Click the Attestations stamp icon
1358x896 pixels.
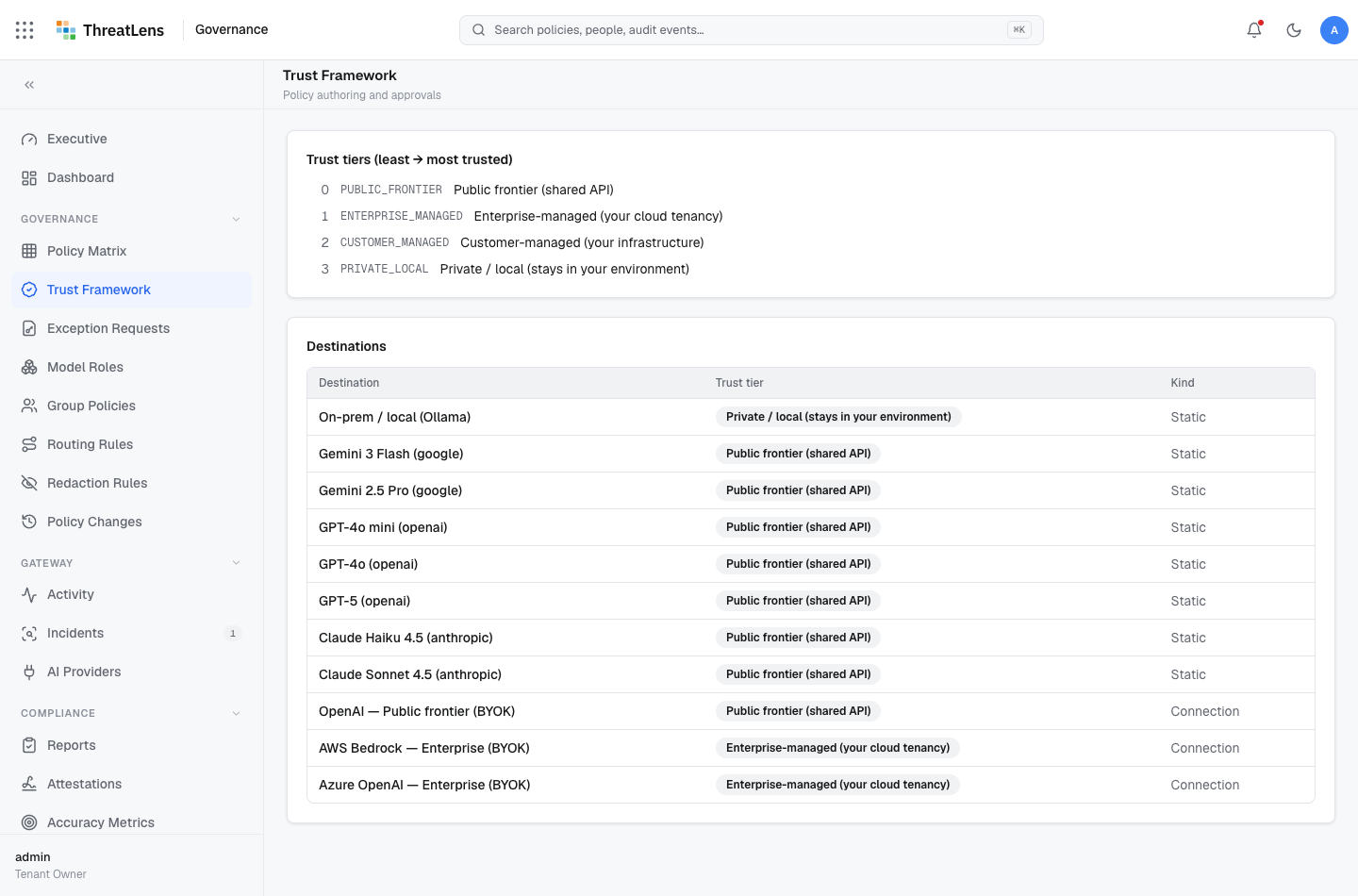click(x=29, y=785)
